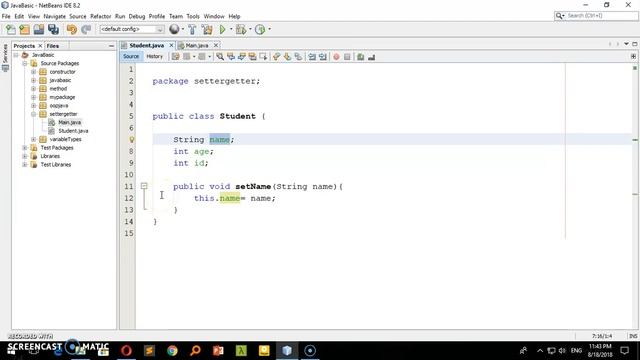Viewport: 640px width, 360px height.
Task: Run the project with green play icon
Action: pyautogui.click(x=222, y=29)
